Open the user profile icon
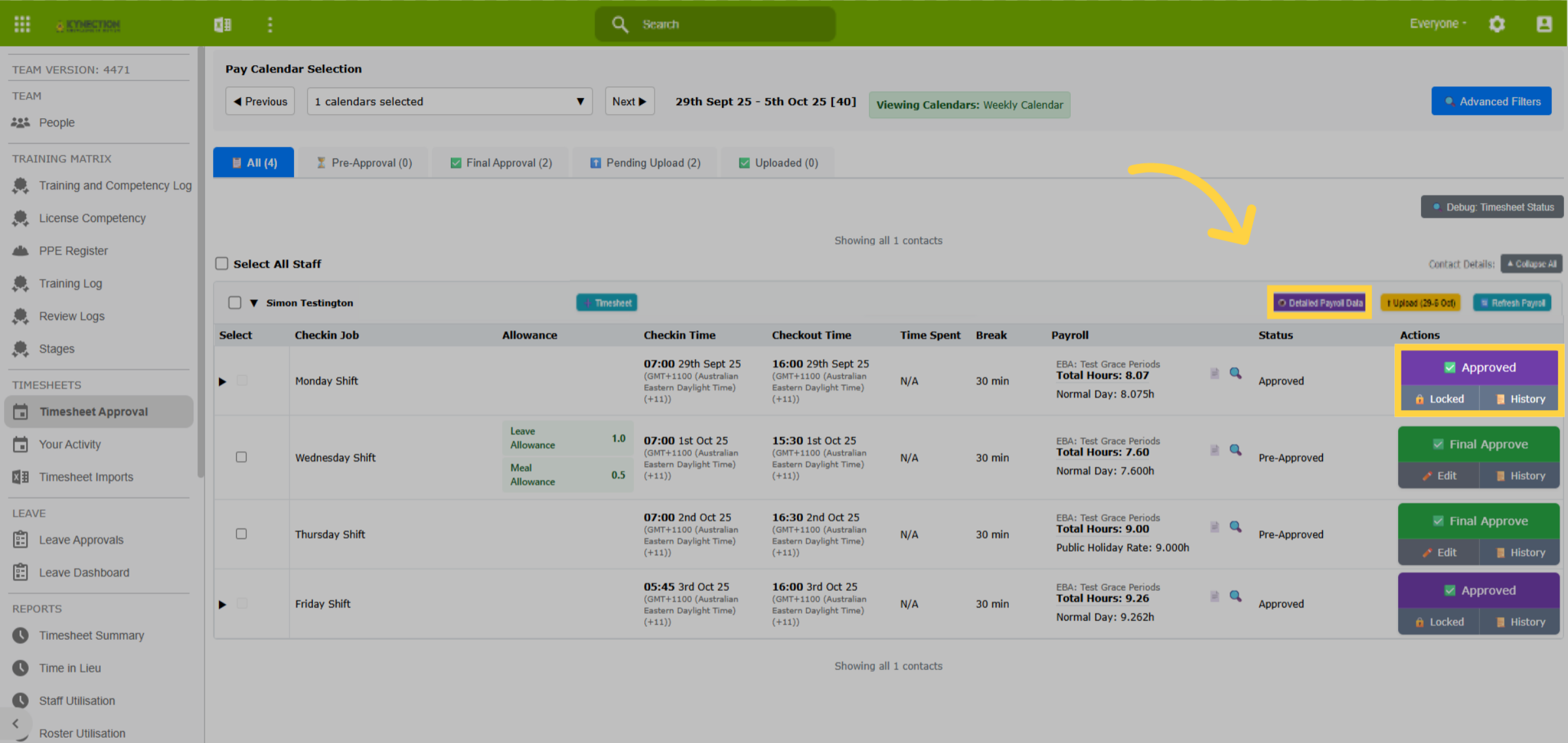1568x743 pixels. point(1544,24)
